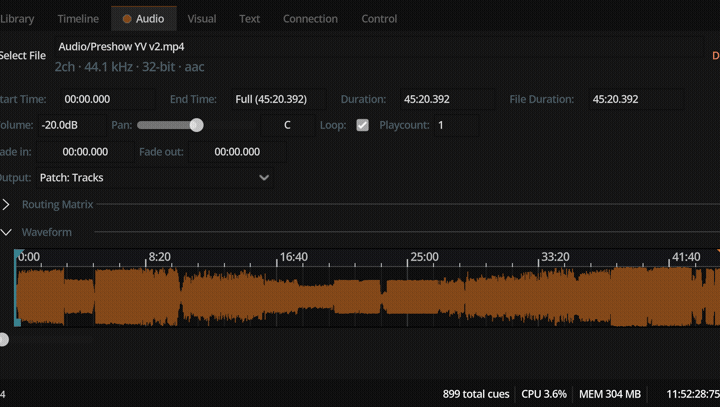This screenshot has width=720, height=407.
Task: Click the Select File button
Action: coord(23,56)
